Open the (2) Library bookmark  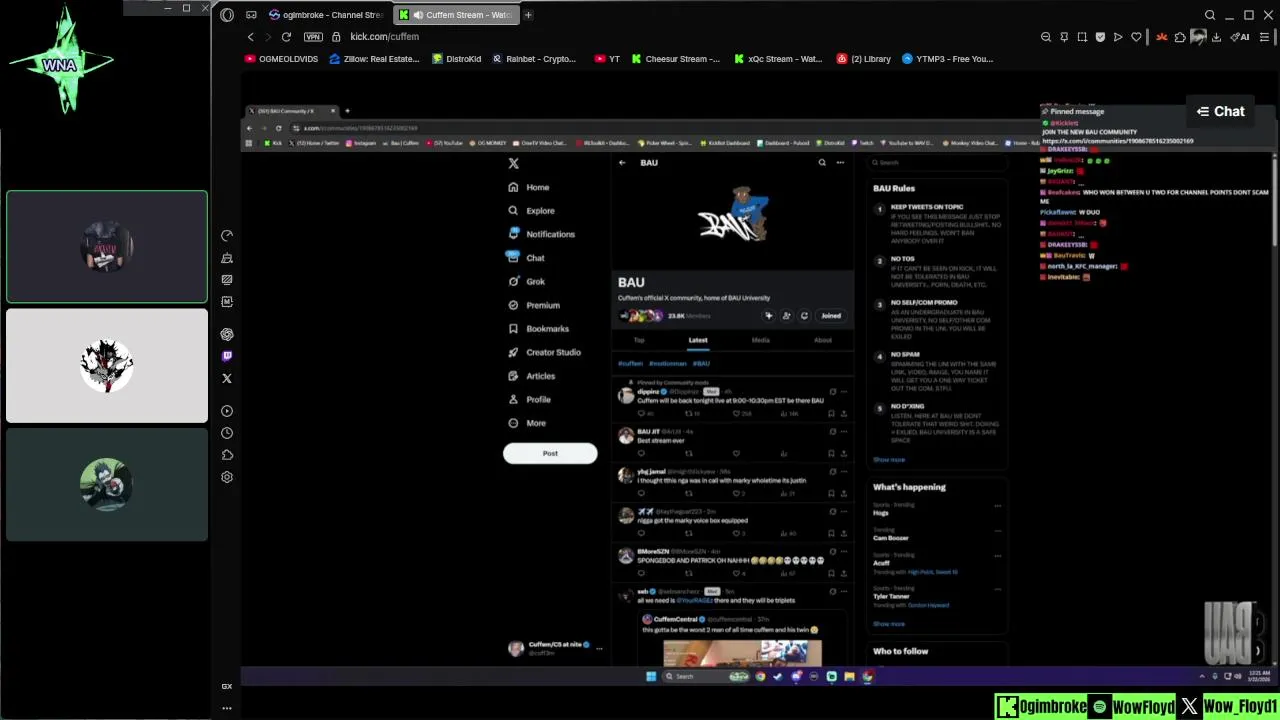coord(864,59)
